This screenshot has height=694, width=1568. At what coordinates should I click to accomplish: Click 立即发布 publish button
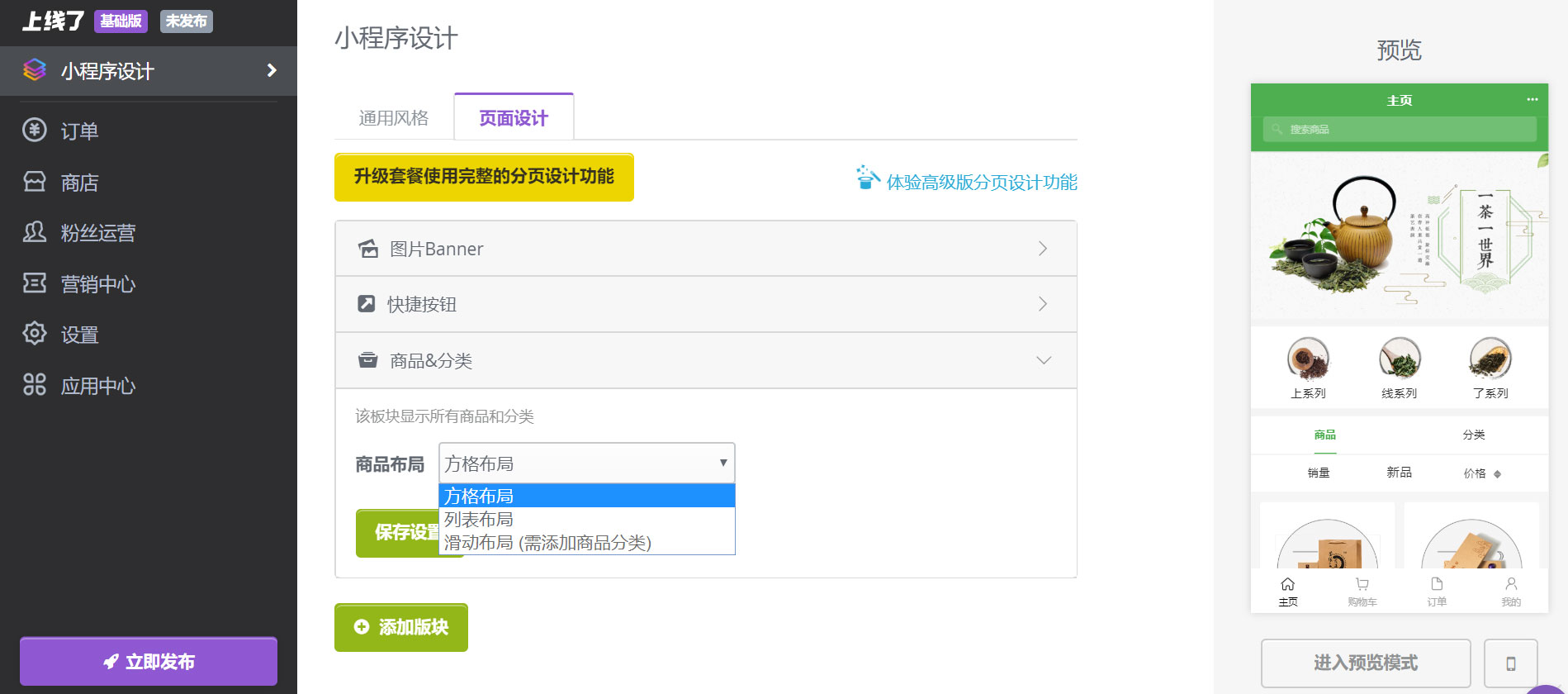pos(149,662)
